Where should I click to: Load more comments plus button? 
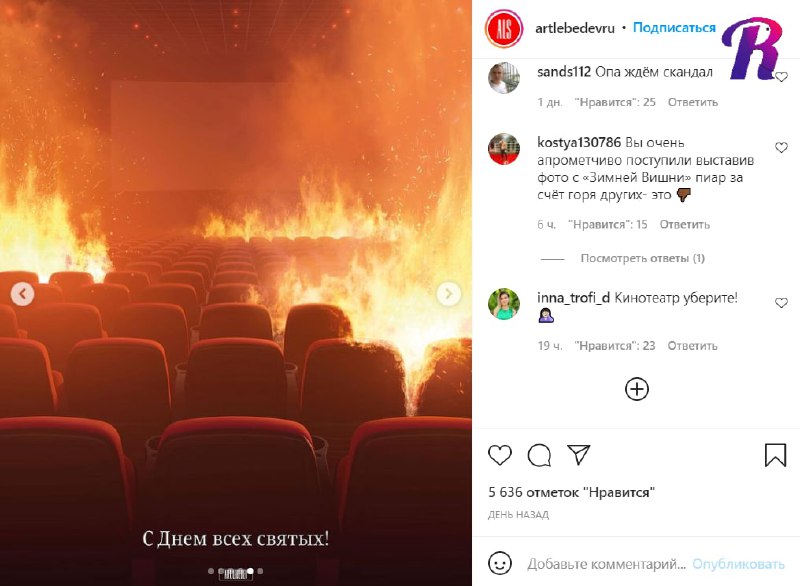[637, 389]
